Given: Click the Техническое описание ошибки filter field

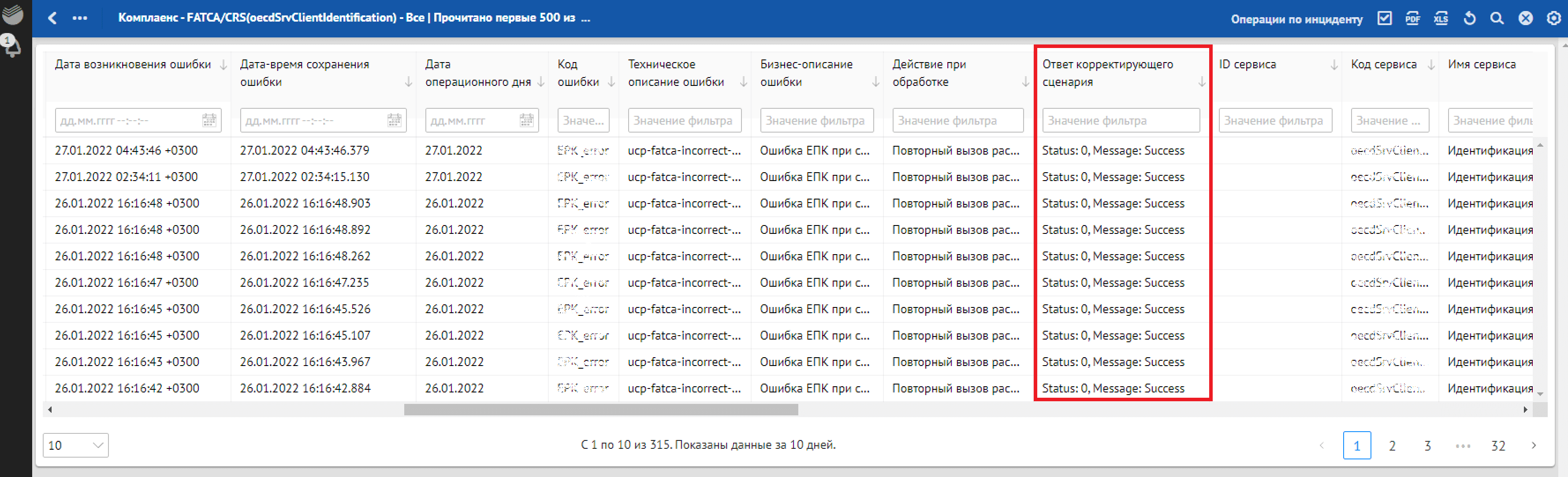Looking at the screenshot, I should pyautogui.click(x=684, y=121).
